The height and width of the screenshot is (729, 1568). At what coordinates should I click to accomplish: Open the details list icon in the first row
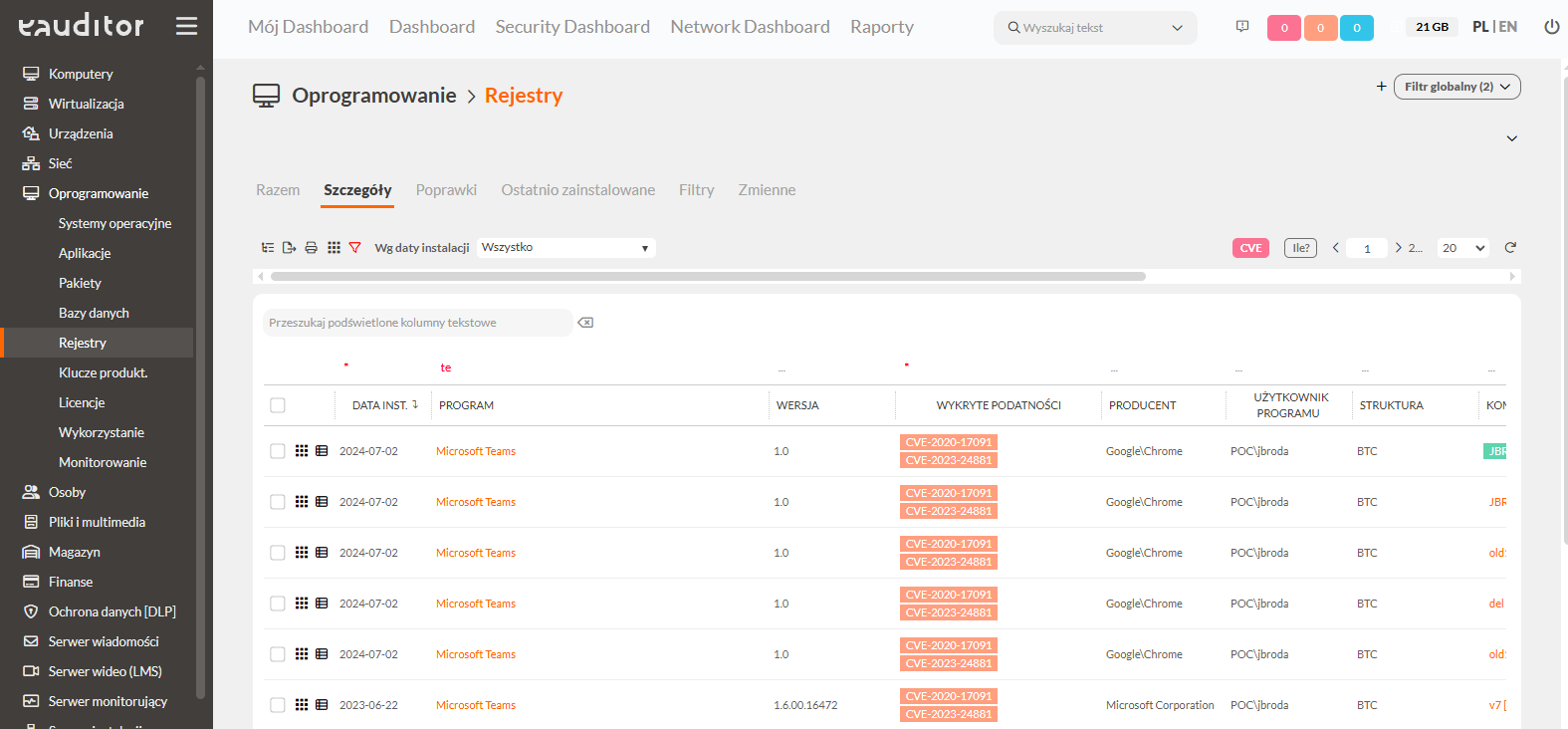[322, 451]
